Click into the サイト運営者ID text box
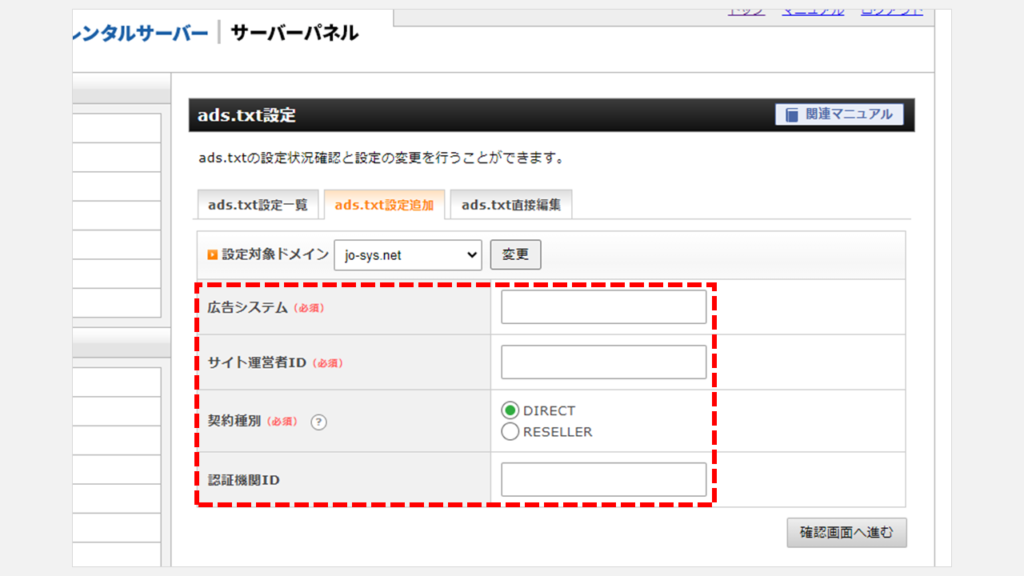Viewport: 1024px width, 576px height. pos(603,362)
